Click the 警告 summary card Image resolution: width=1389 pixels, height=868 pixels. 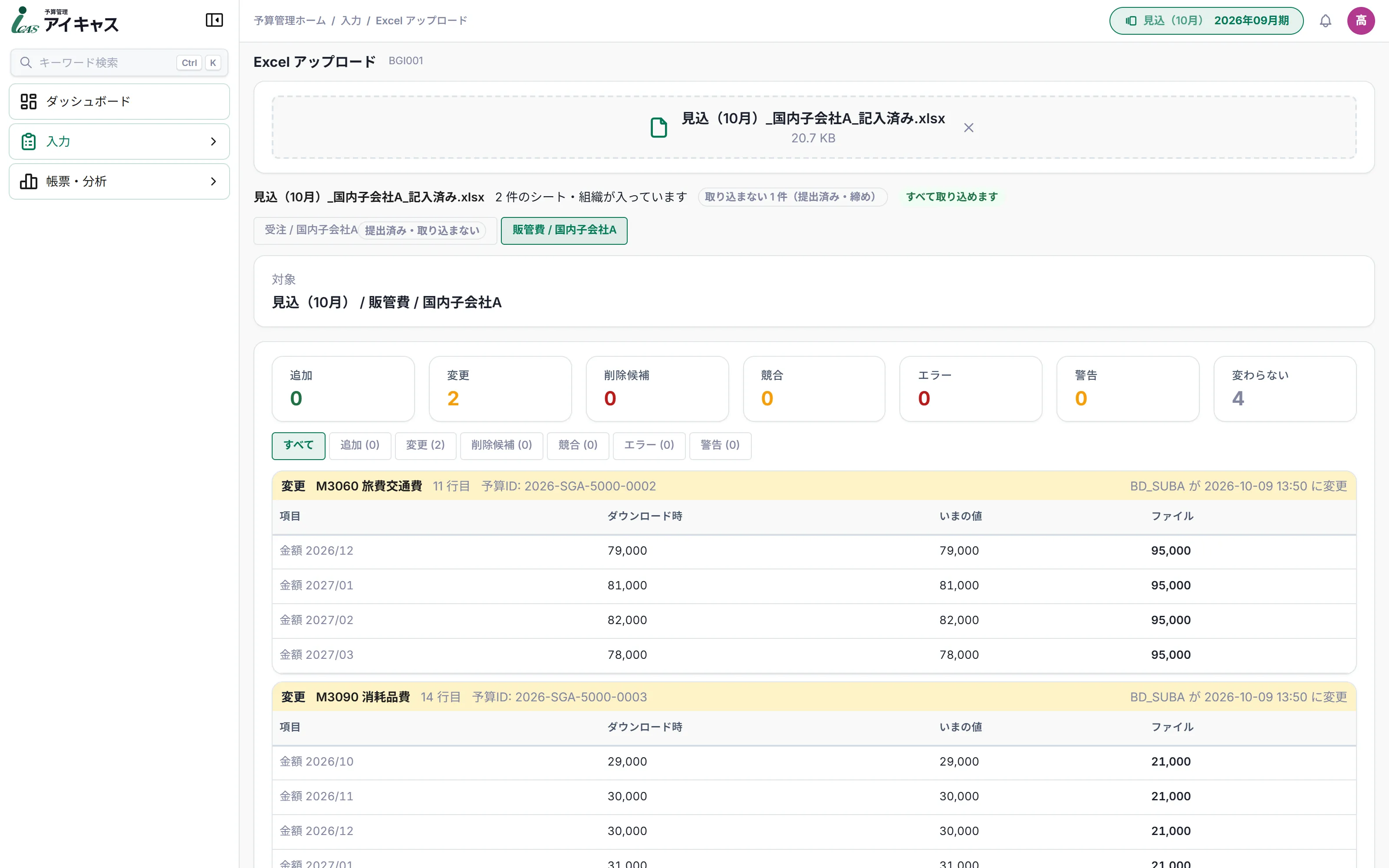1128,389
